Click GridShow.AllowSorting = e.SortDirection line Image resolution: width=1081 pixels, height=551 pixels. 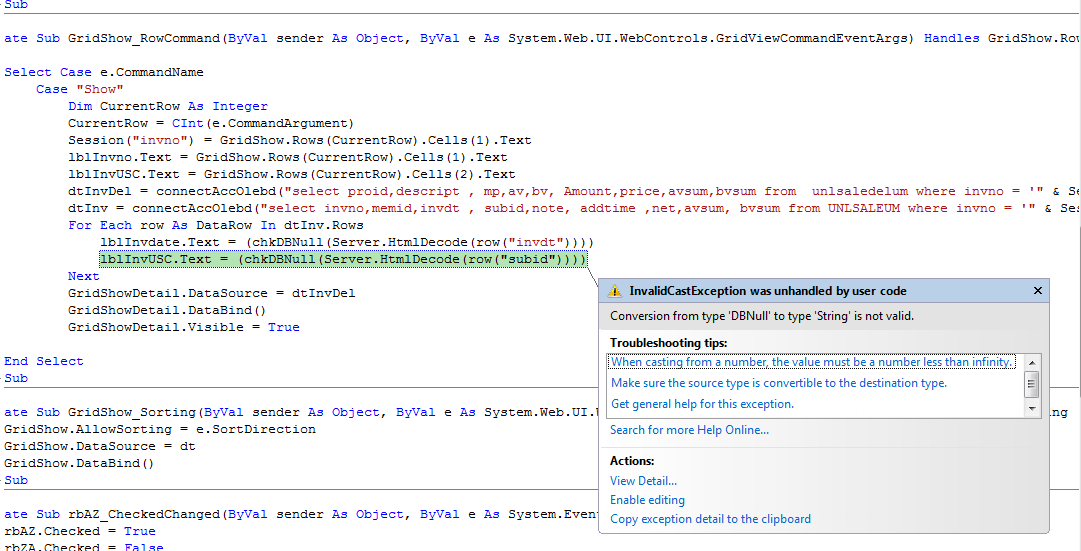160,430
